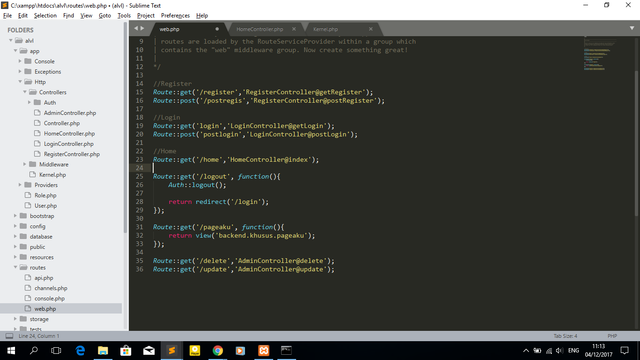
Task: Open LoginController.php in sidebar
Action: tap(69, 144)
